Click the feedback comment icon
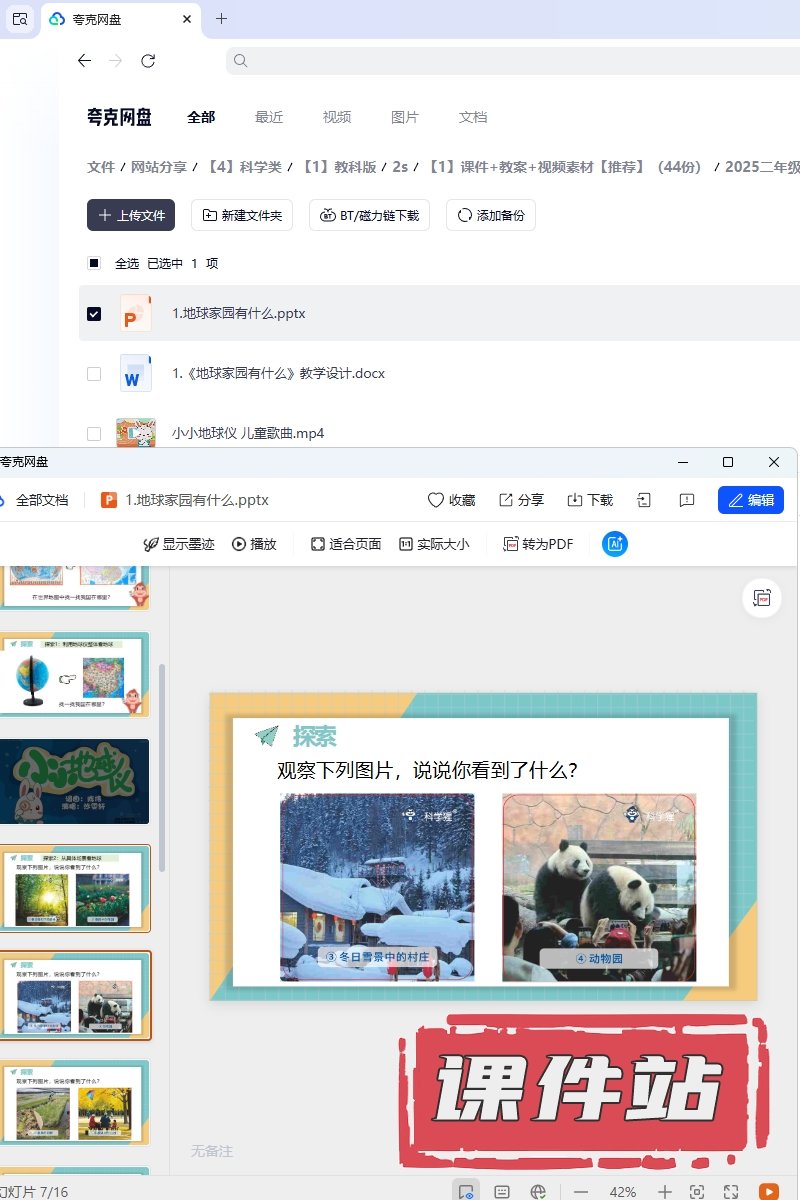The image size is (800, 1200). (x=686, y=500)
